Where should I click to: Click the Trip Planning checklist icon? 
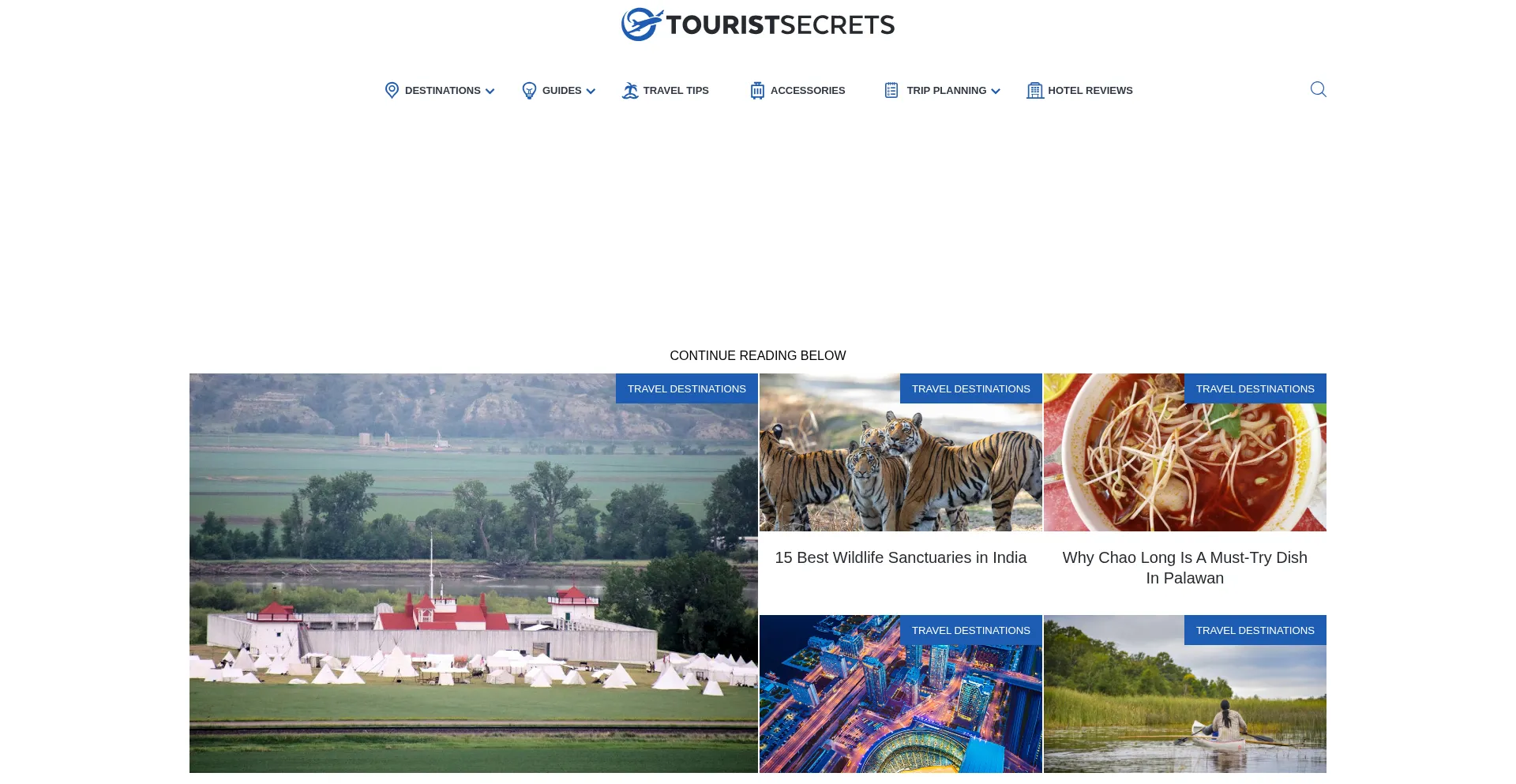tap(891, 90)
